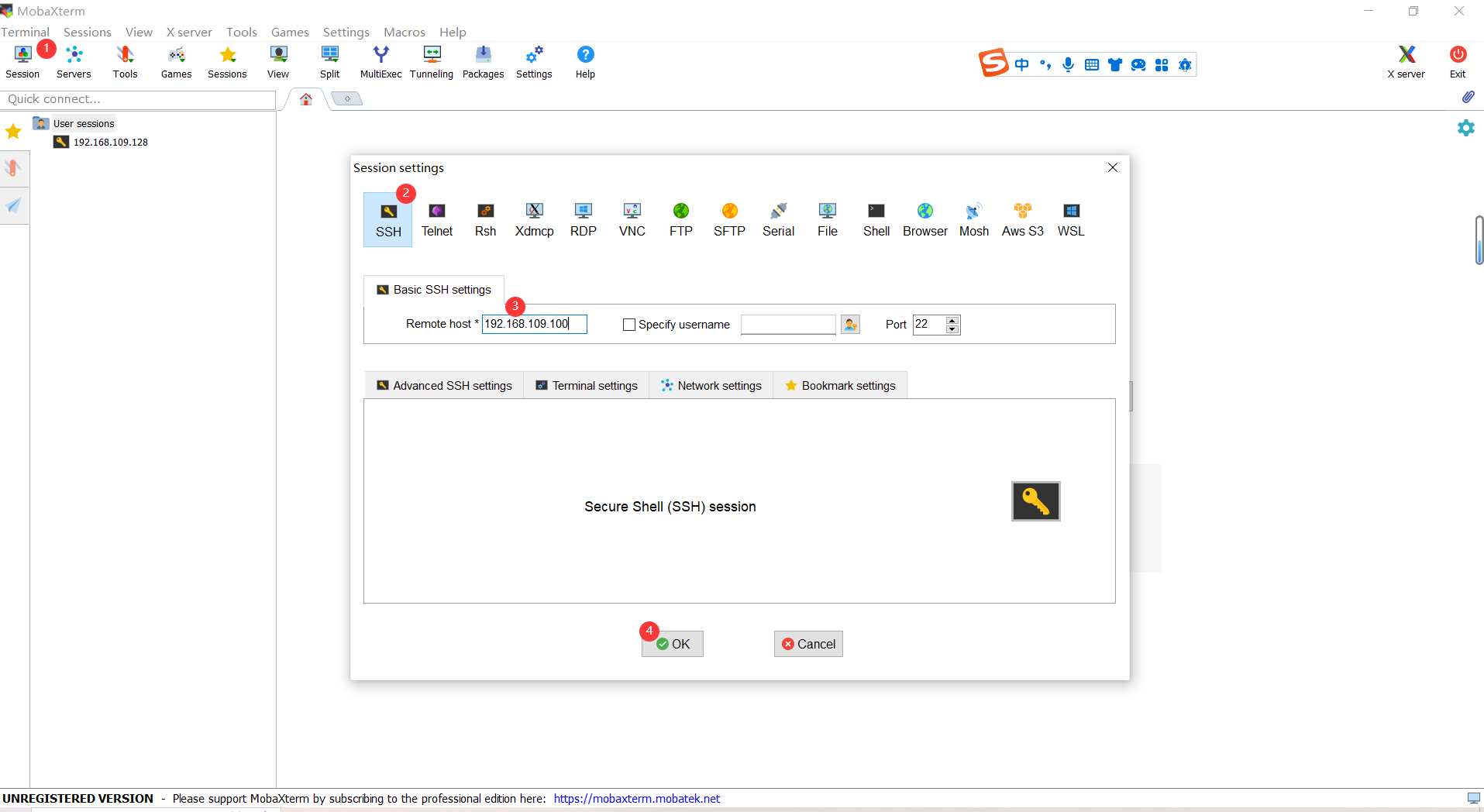
Task: Click the Remote host input field
Action: (534, 324)
